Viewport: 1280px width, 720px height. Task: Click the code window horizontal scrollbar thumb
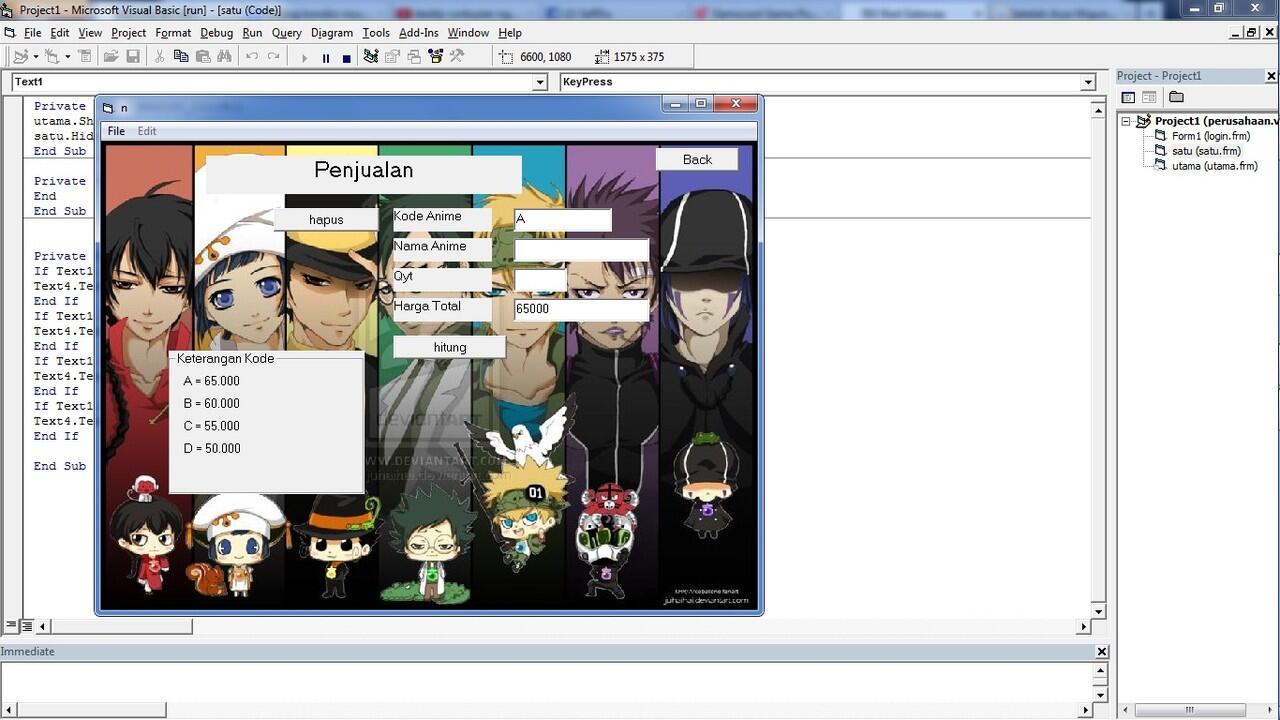click(x=122, y=627)
